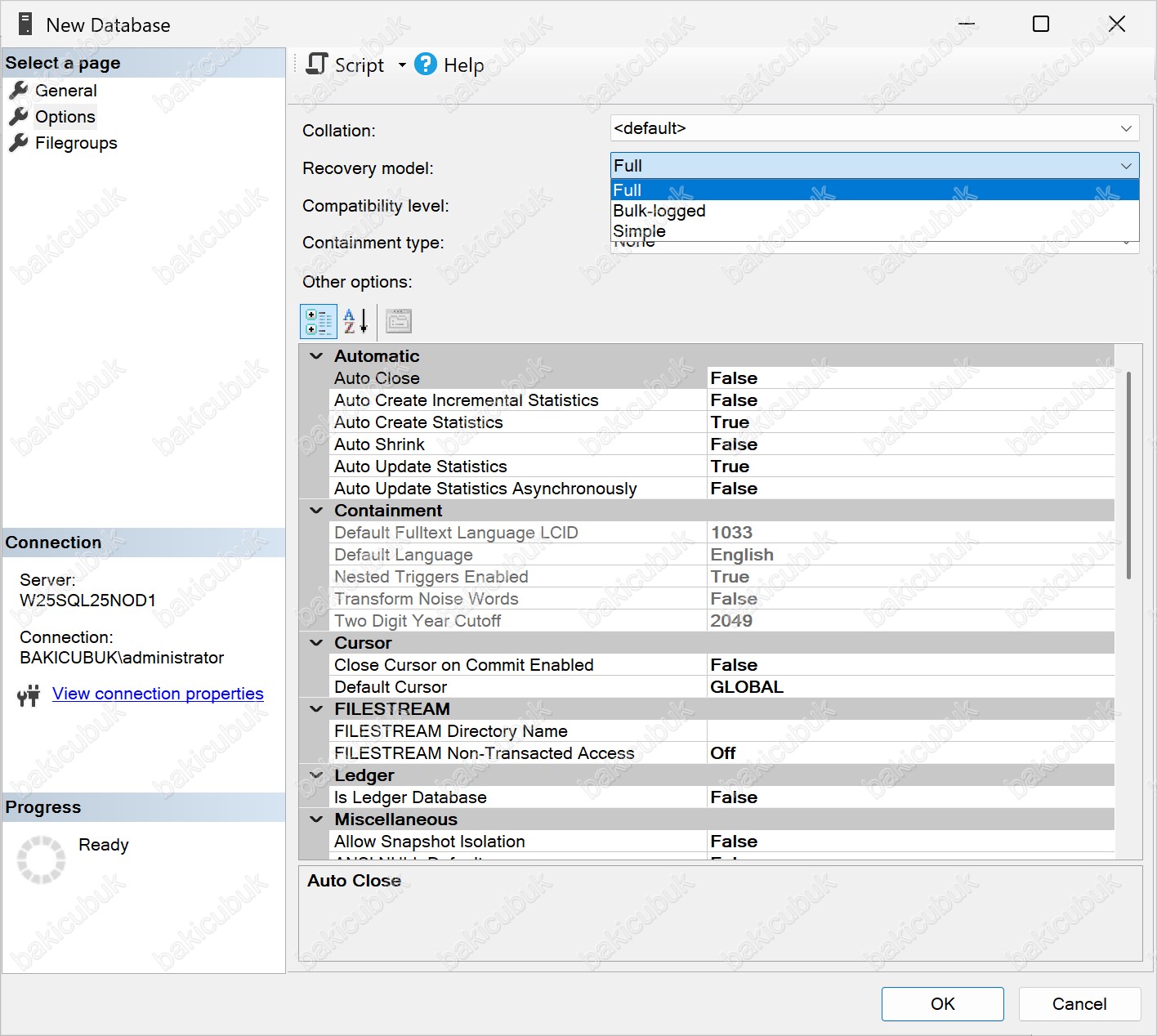Open the General page

tap(65, 91)
